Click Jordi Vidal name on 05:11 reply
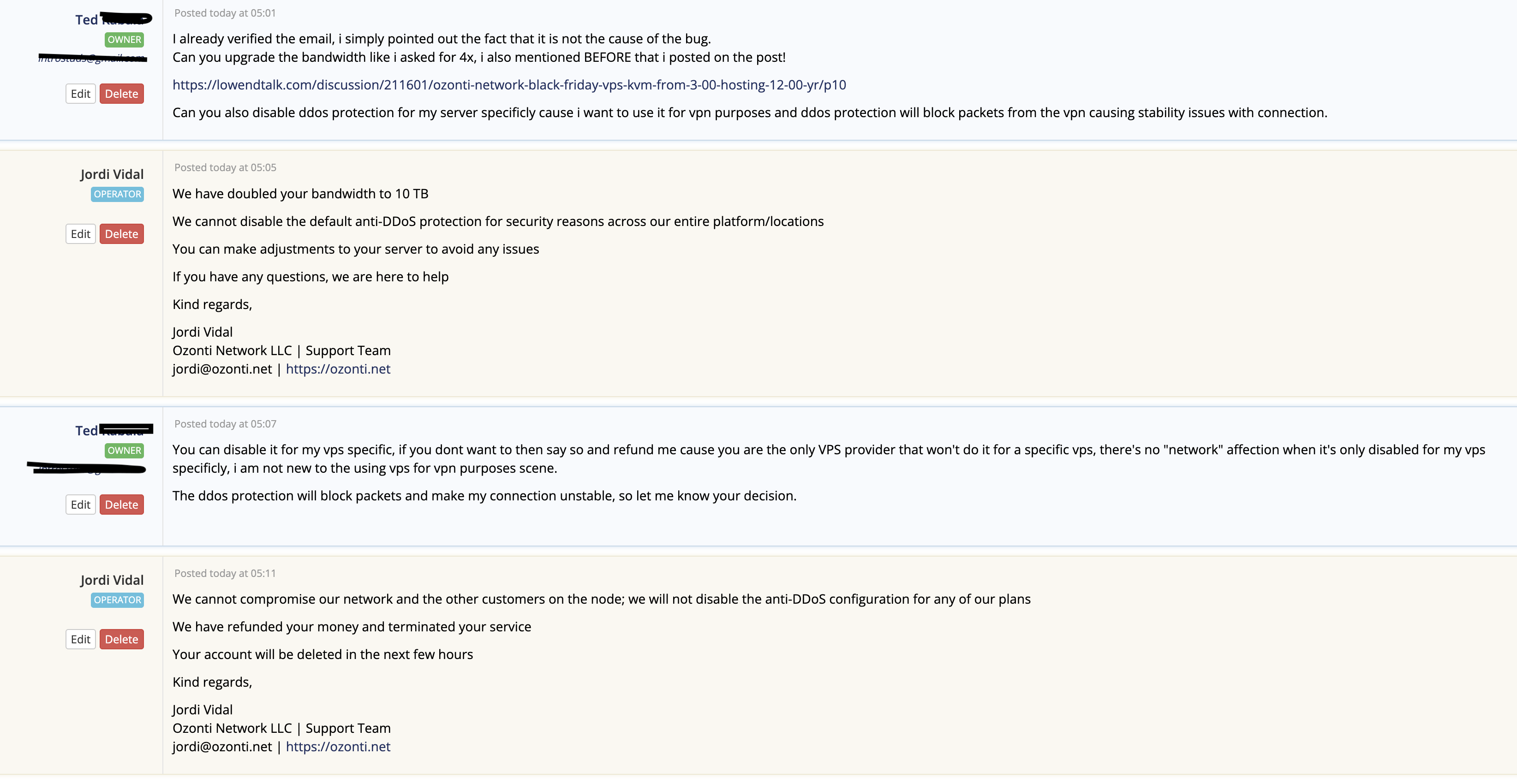This screenshot has width=1517, height=784. [112, 580]
